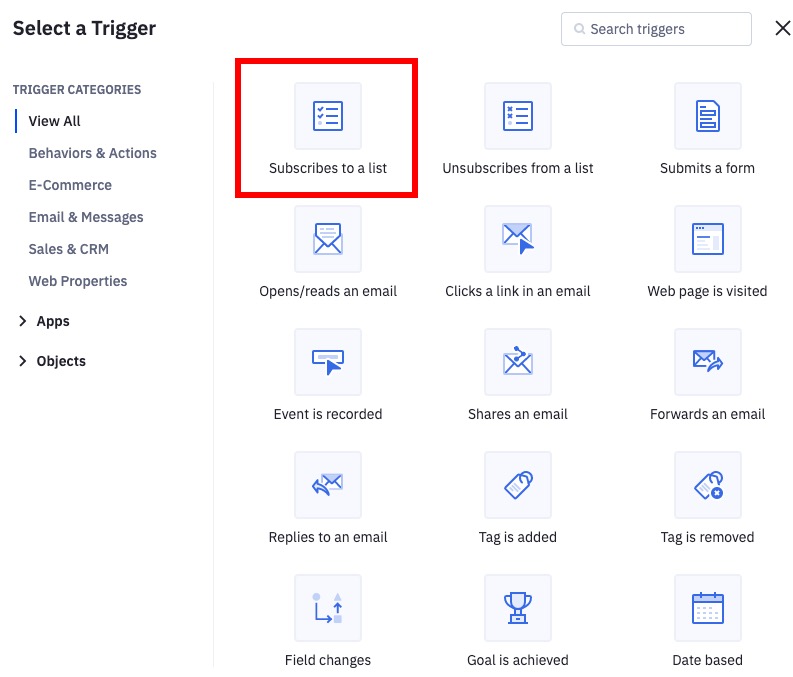
Task: Choose Clicks a link in an email icon
Action: pos(518,239)
